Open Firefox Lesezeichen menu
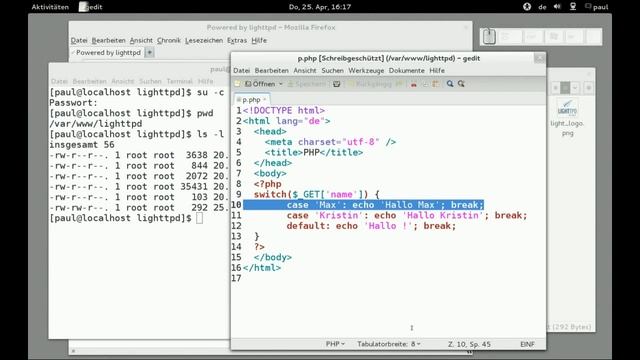 [x=204, y=40]
